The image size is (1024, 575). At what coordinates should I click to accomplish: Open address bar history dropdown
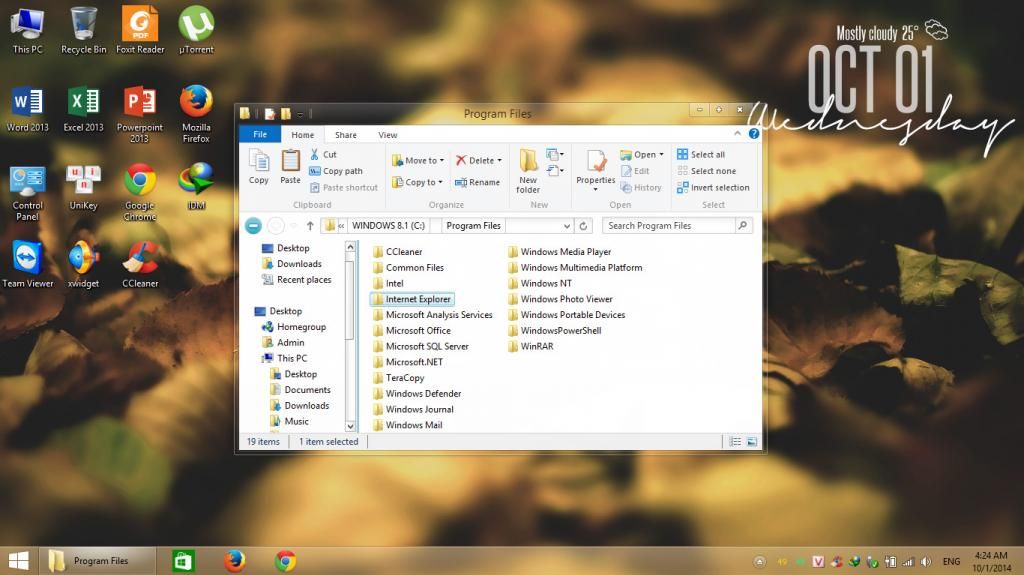567,226
